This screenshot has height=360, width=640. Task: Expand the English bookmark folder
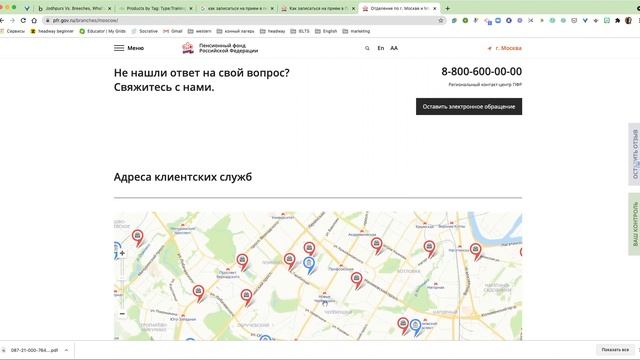326,31
